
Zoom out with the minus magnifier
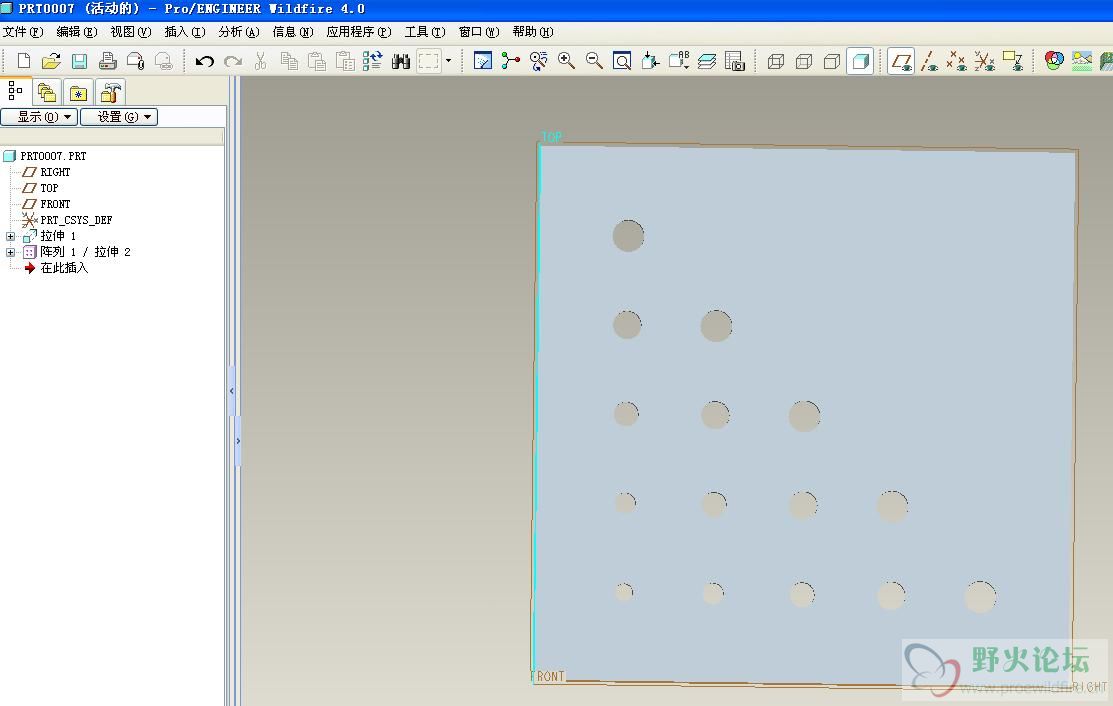[x=594, y=61]
